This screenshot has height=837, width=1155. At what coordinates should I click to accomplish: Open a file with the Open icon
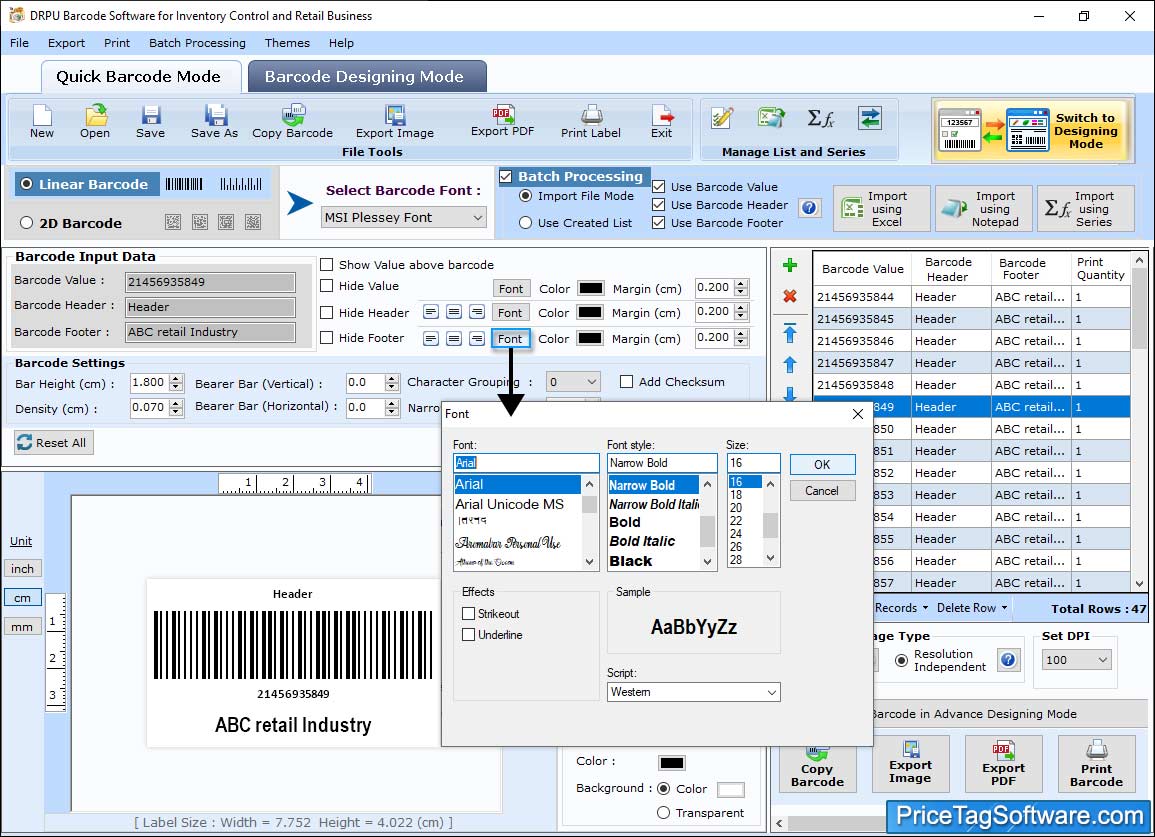coord(95,121)
